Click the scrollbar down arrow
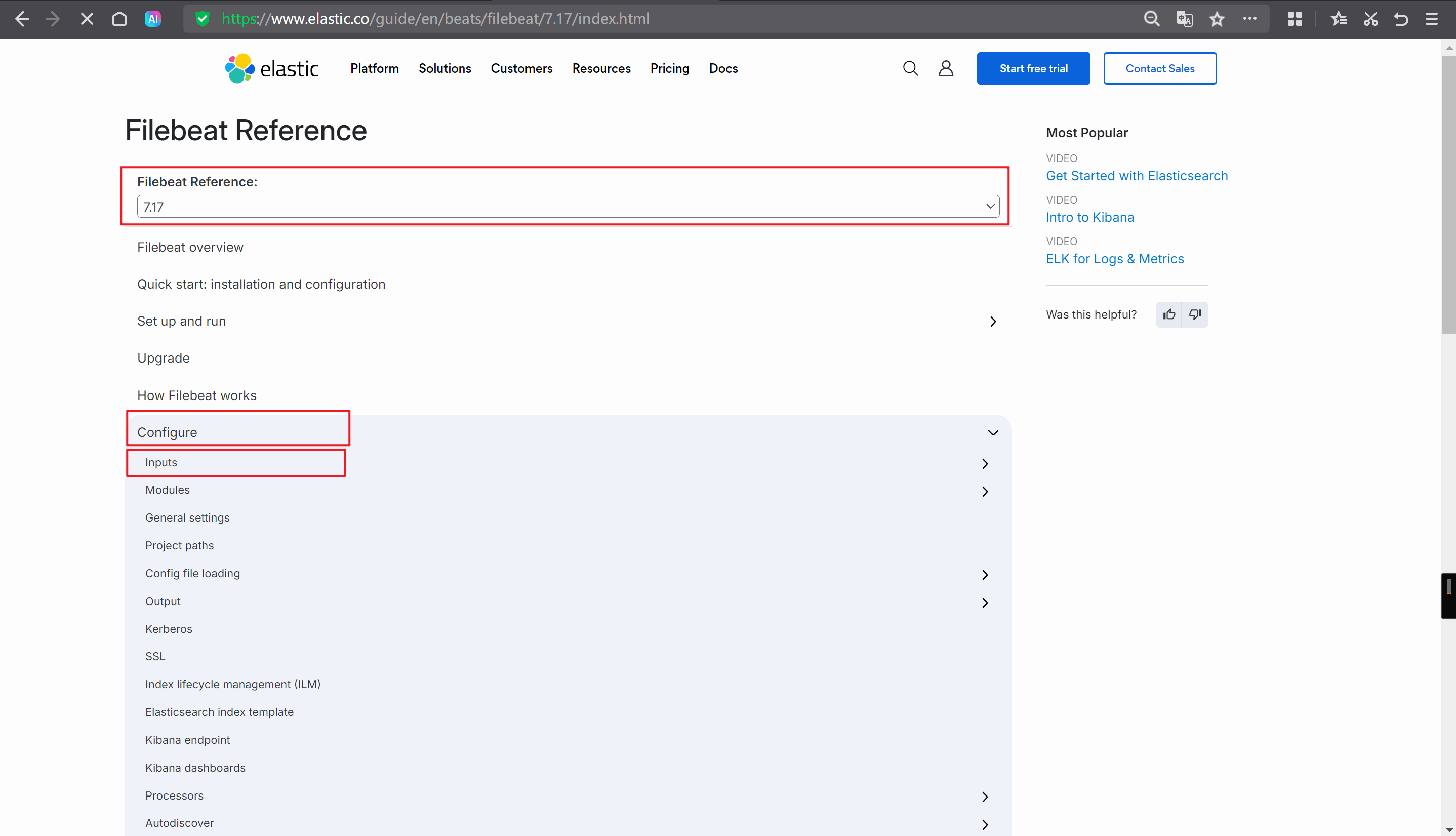 point(1448,830)
